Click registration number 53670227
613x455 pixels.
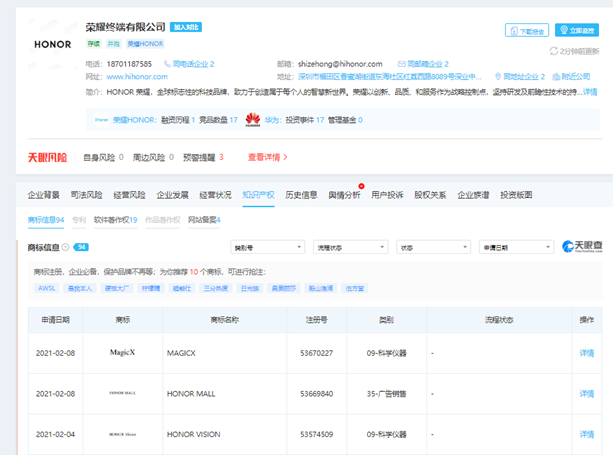point(316,353)
